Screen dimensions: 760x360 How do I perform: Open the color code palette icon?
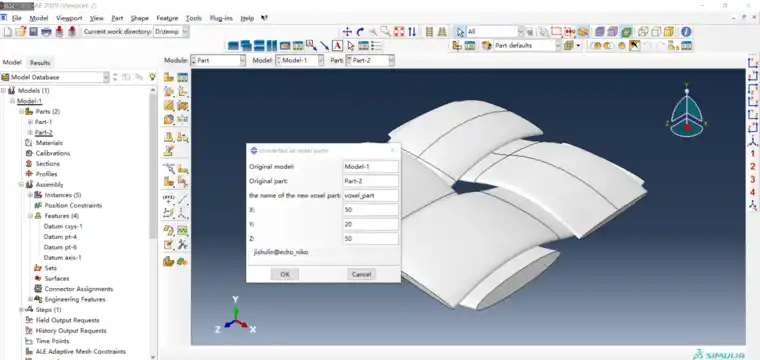(x=486, y=46)
